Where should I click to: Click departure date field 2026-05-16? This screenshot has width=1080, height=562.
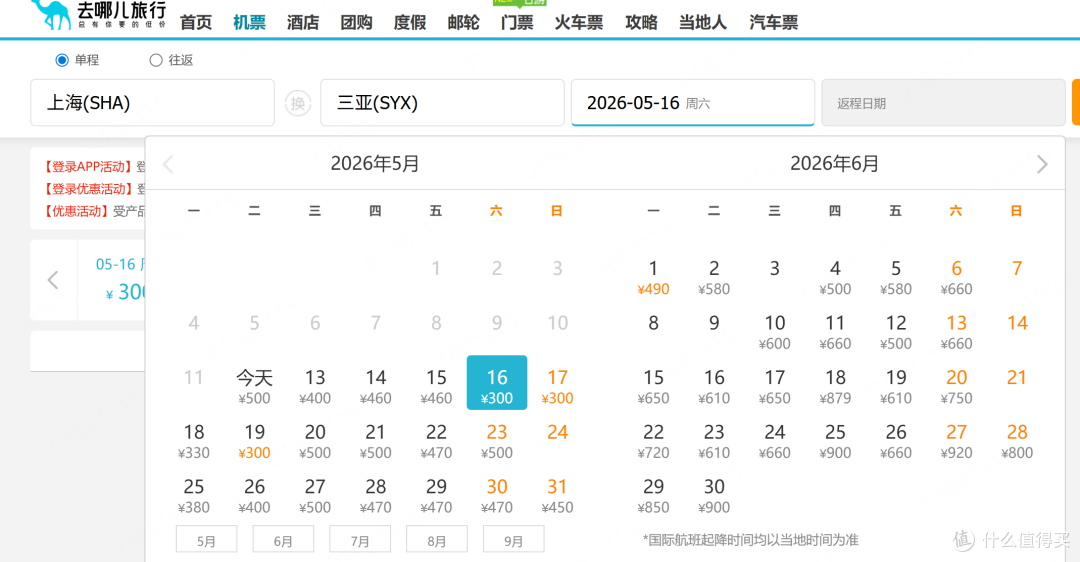(x=693, y=103)
